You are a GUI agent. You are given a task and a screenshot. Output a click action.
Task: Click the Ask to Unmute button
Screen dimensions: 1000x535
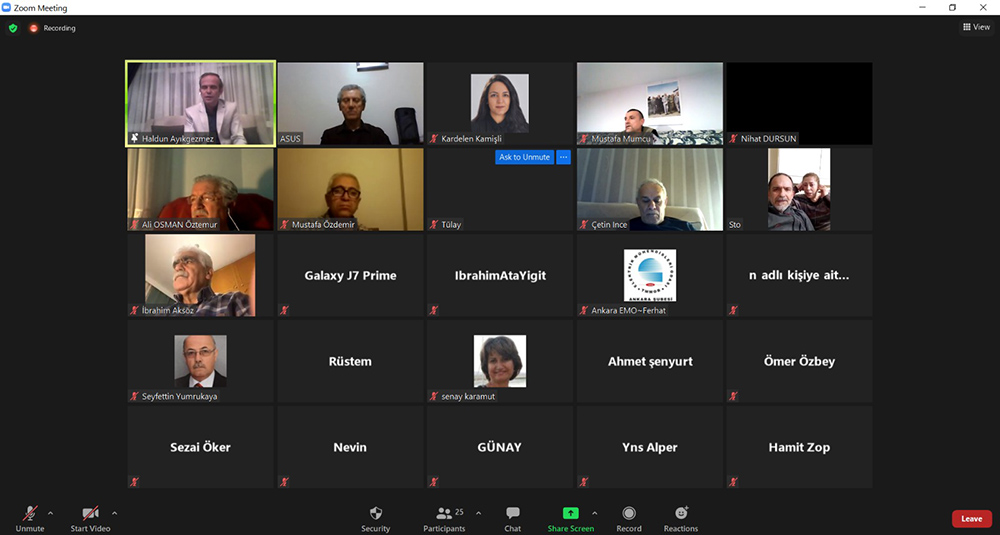pos(524,157)
